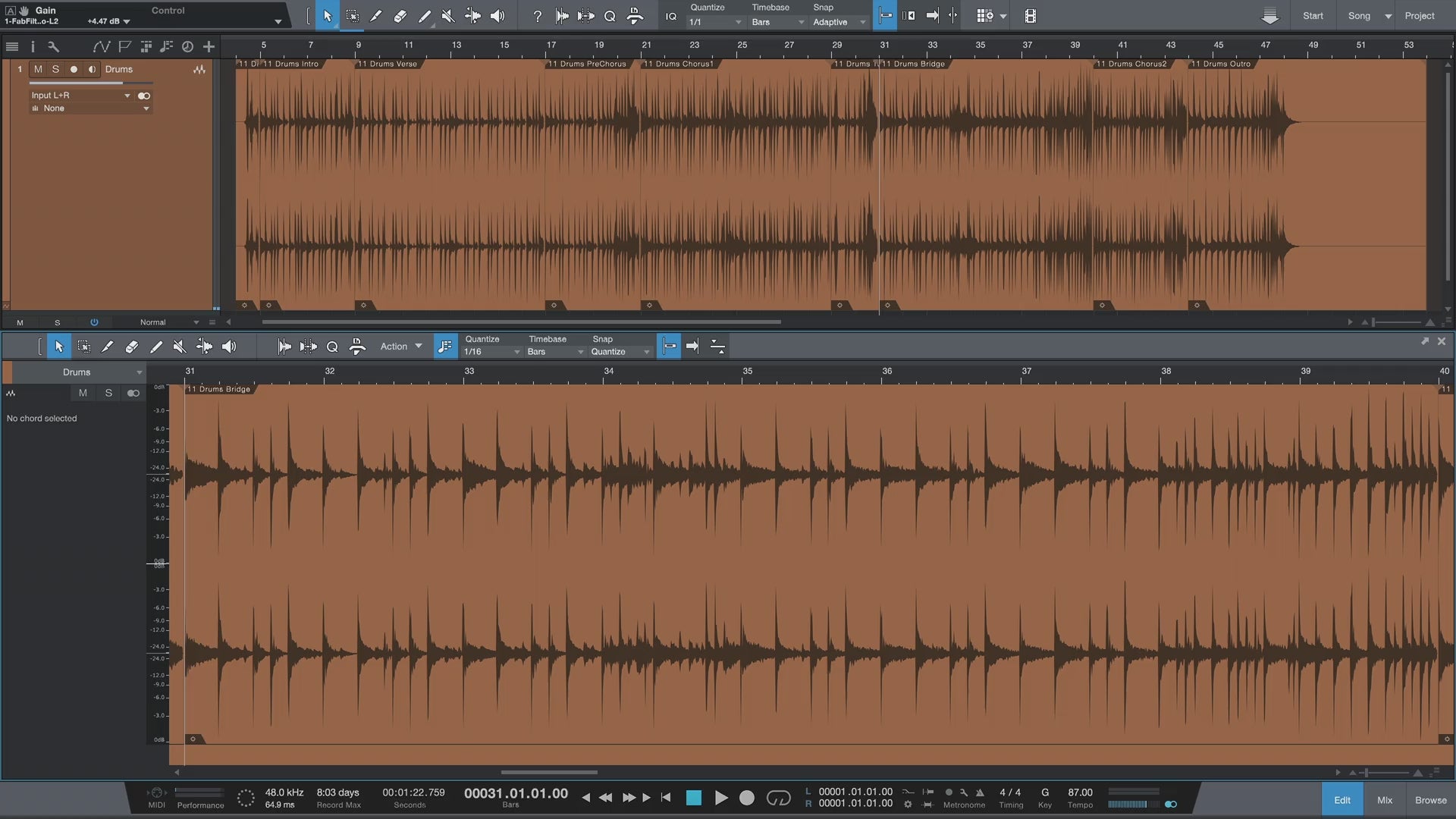
Task: Toggle monitor on Drums track
Action: [92, 69]
